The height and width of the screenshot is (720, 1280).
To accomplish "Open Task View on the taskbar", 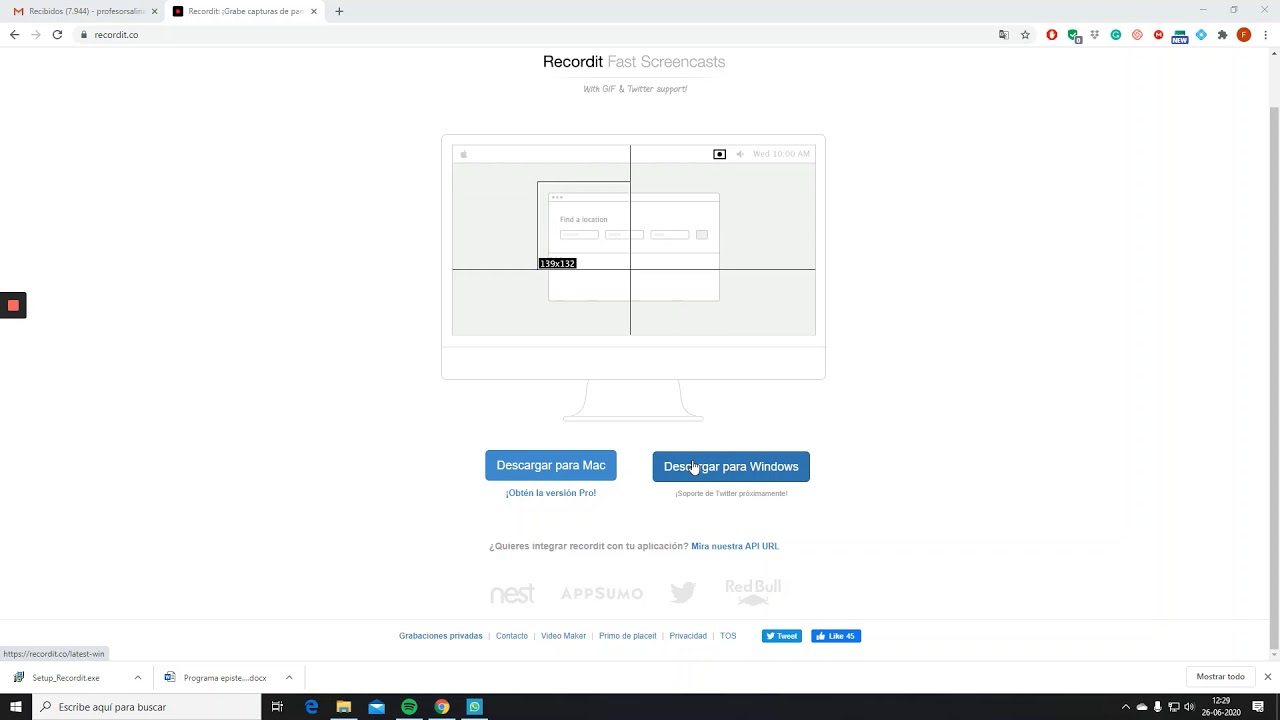I will click(277, 707).
